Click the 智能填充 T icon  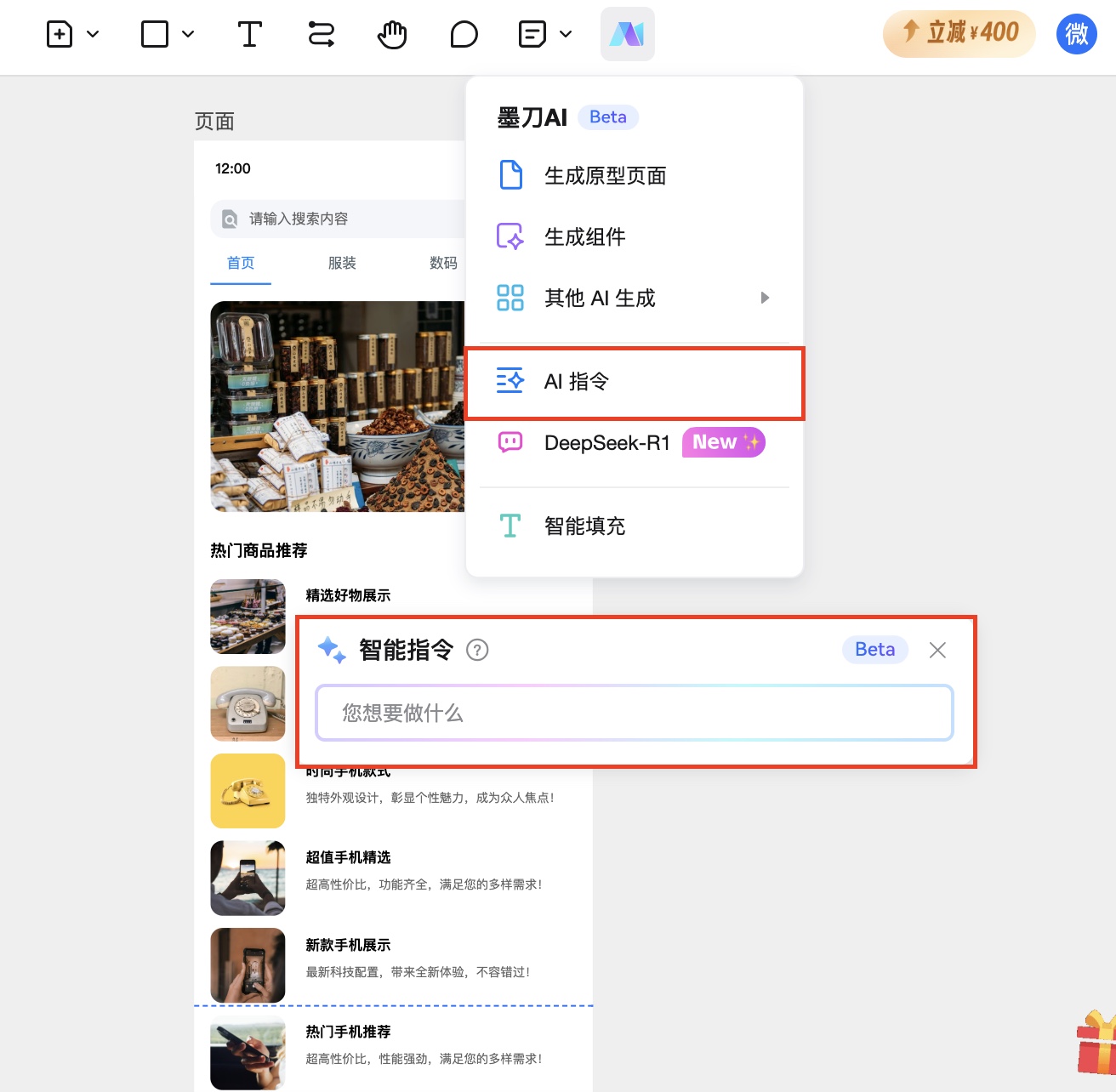pos(510,526)
